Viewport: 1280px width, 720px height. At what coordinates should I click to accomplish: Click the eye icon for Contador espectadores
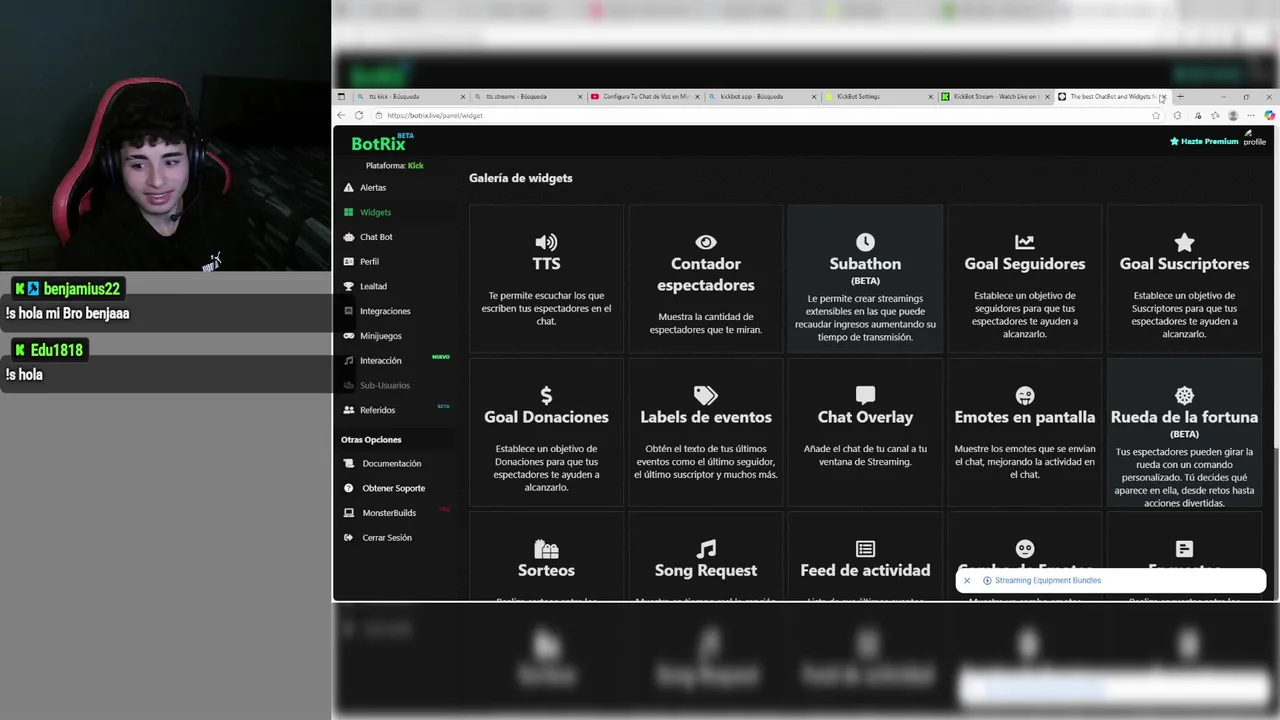pos(706,242)
